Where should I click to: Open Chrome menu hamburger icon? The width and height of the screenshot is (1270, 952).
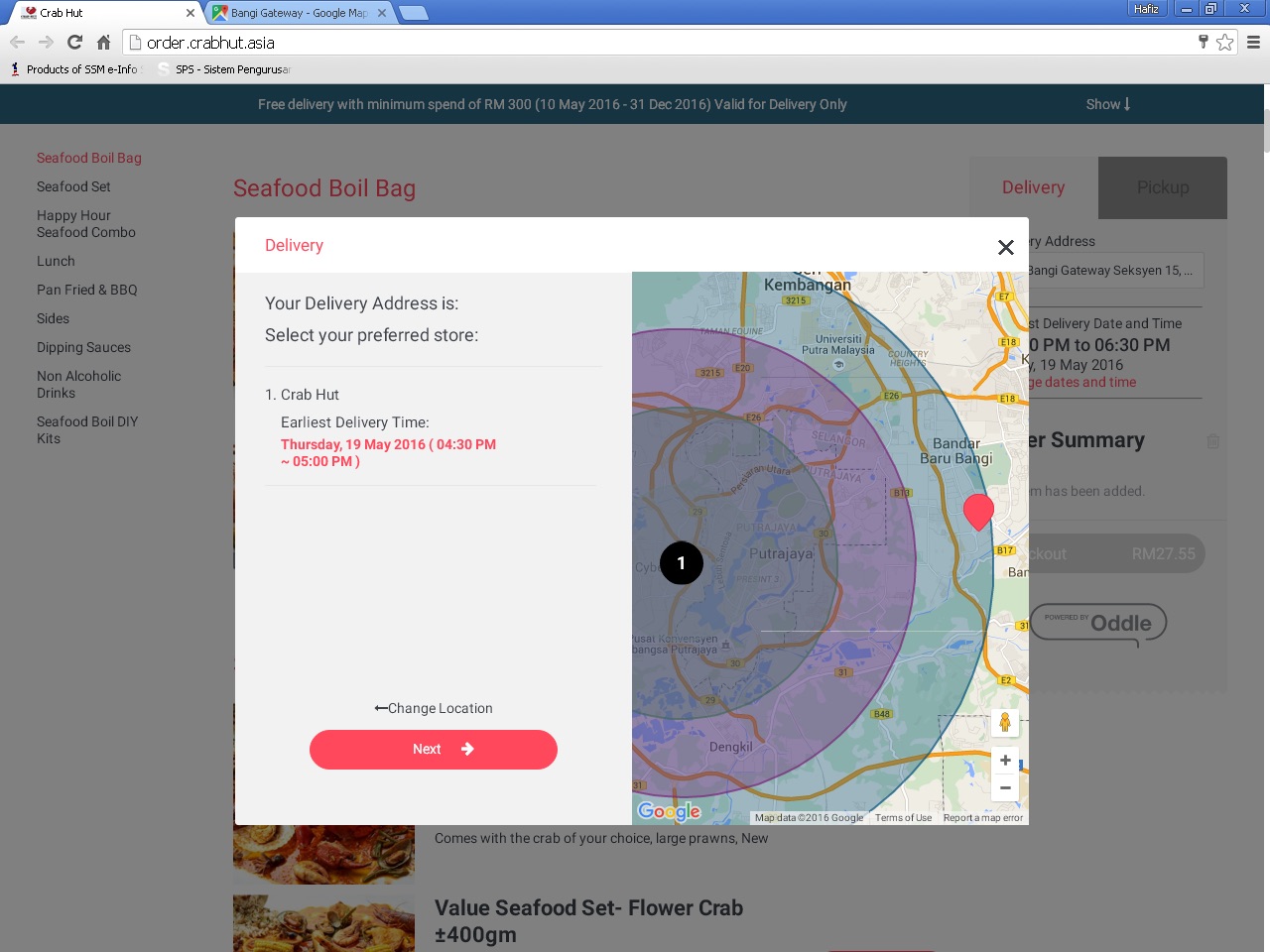coord(1253,42)
